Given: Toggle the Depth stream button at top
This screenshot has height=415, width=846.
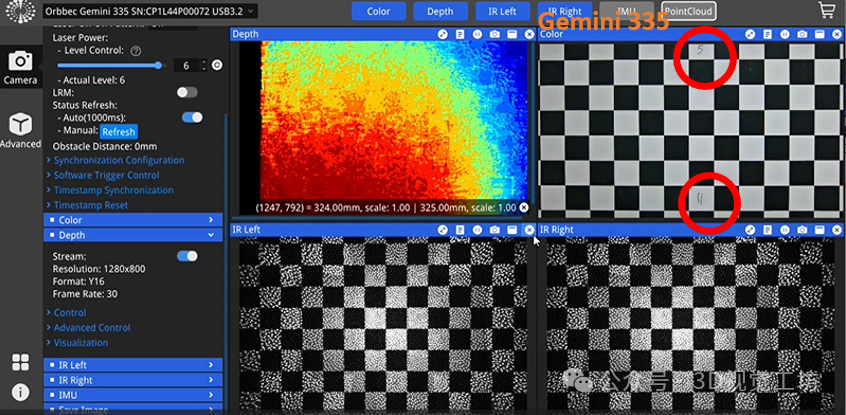Looking at the screenshot, I should (440, 11).
